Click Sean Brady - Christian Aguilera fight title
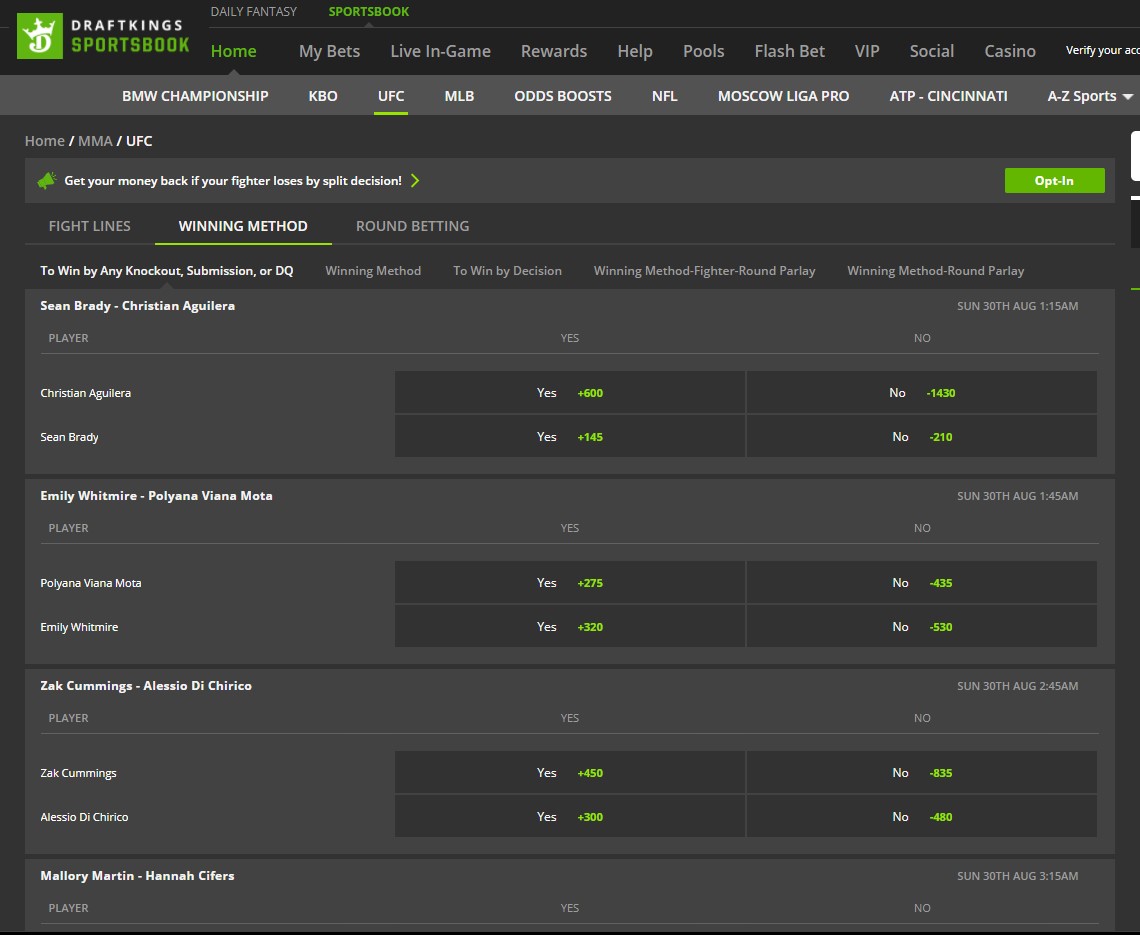The width and height of the screenshot is (1140, 935). point(137,306)
